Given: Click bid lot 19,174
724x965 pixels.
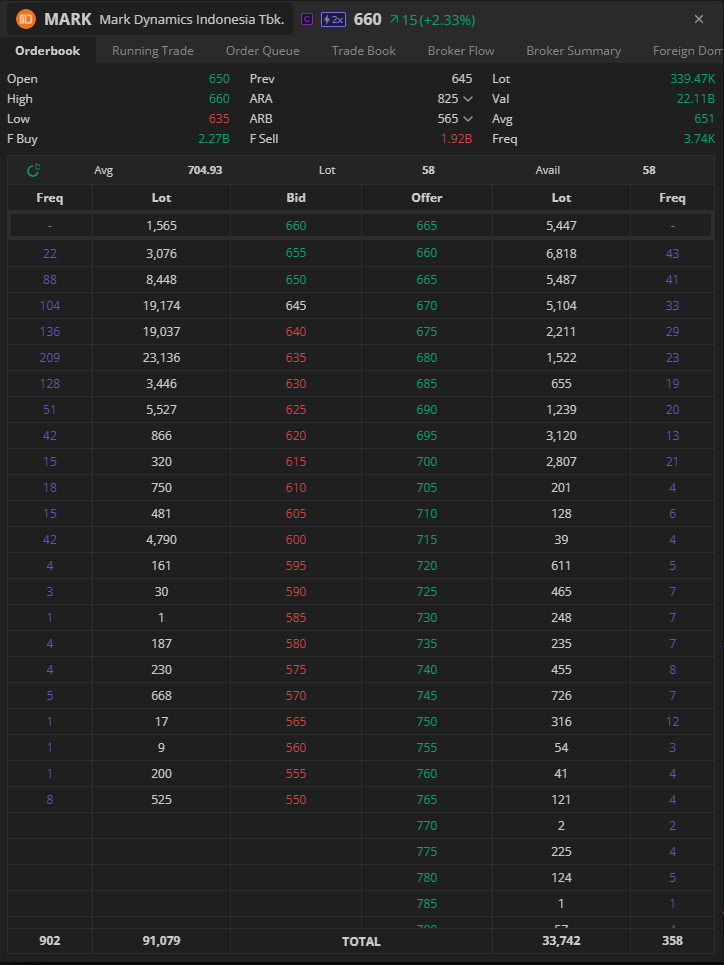Looking at the screenshot, I should 161,305.
